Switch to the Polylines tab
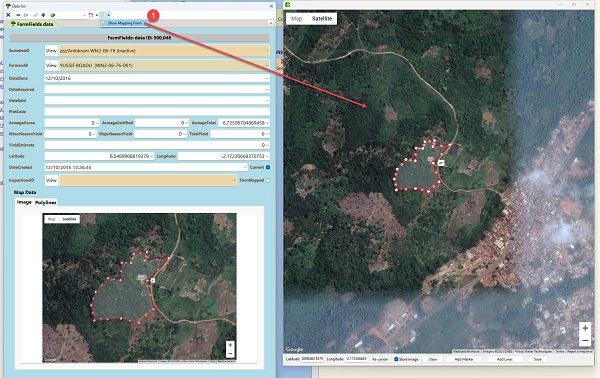The image size is (600, 378). [x=46, y=202]
